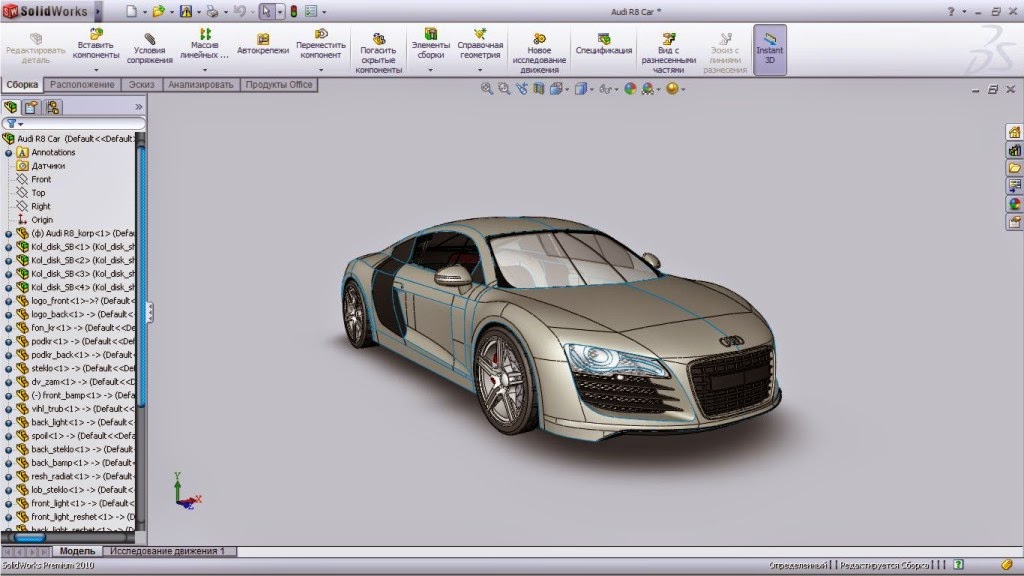Toggle the feature tree filter icon
The height and width of the screenshot is (576, 1024).
(x=10, y=124)
